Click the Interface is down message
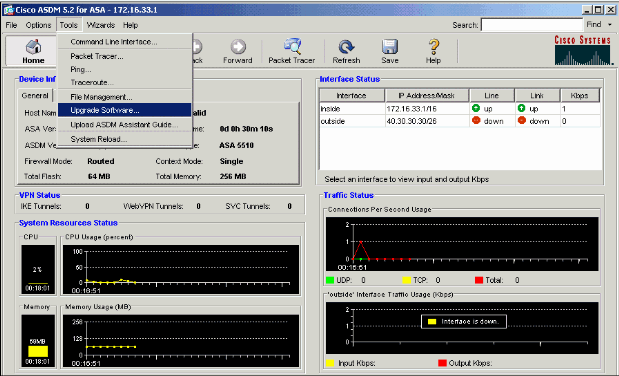619x376 pixels. (x=464, y=321)
